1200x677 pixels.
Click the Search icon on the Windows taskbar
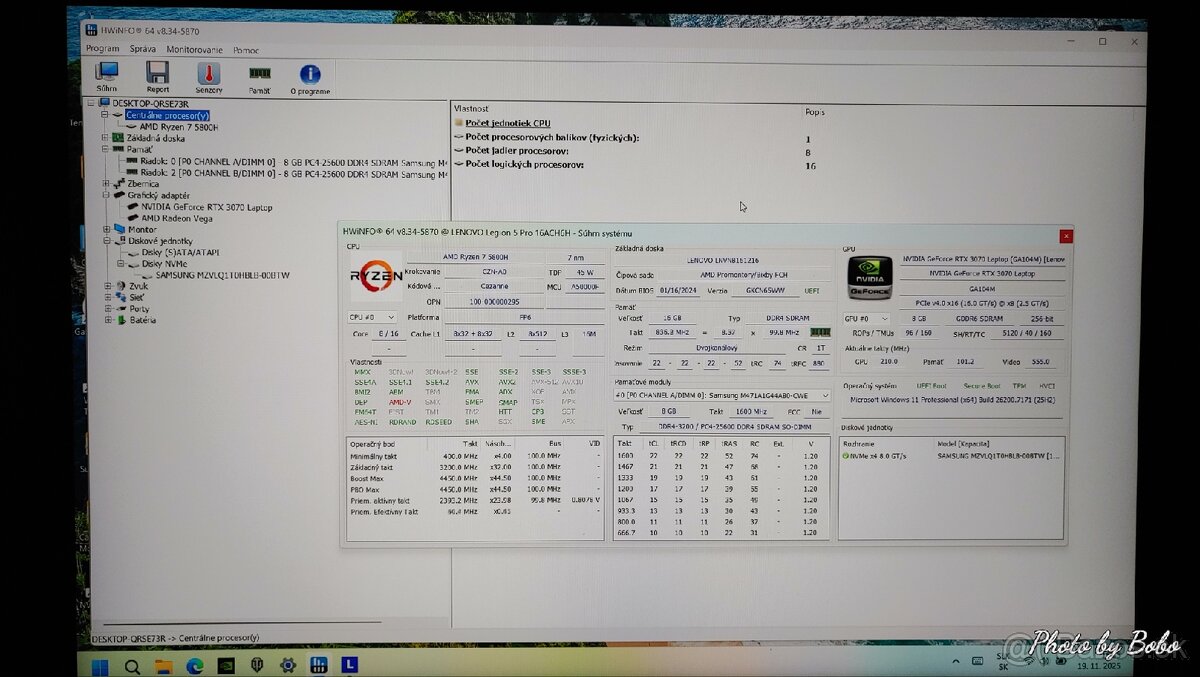(x=133, y=663)
